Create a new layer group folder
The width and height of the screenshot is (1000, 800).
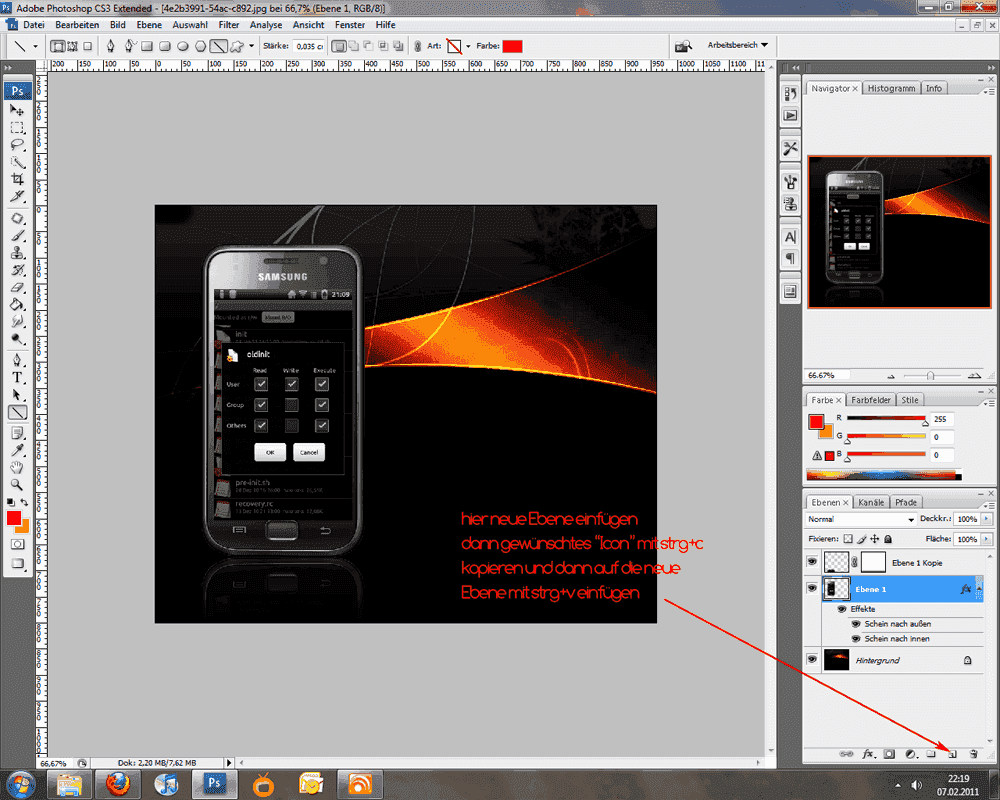931,754
